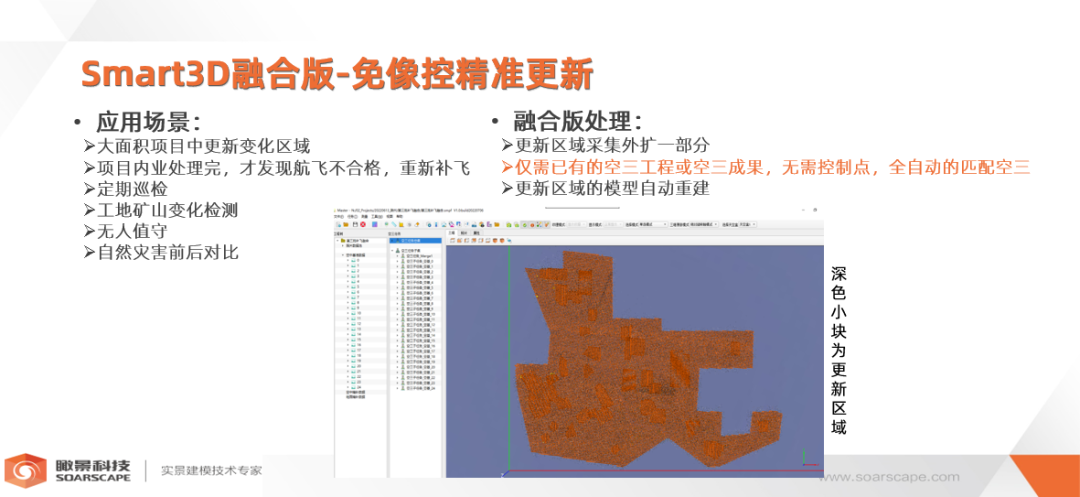The image size is (1080, 497).
Task: Open the 视图 menu
Action: [x=390, y=216]
